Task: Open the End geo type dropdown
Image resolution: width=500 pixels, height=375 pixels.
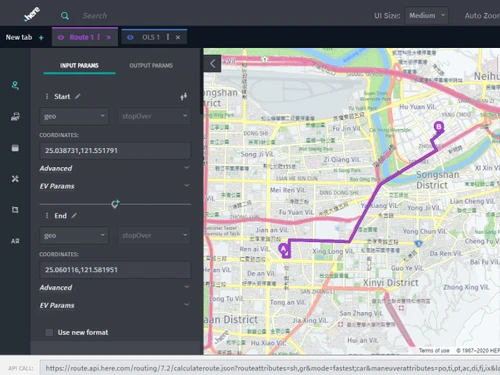Action: [74, 235]
